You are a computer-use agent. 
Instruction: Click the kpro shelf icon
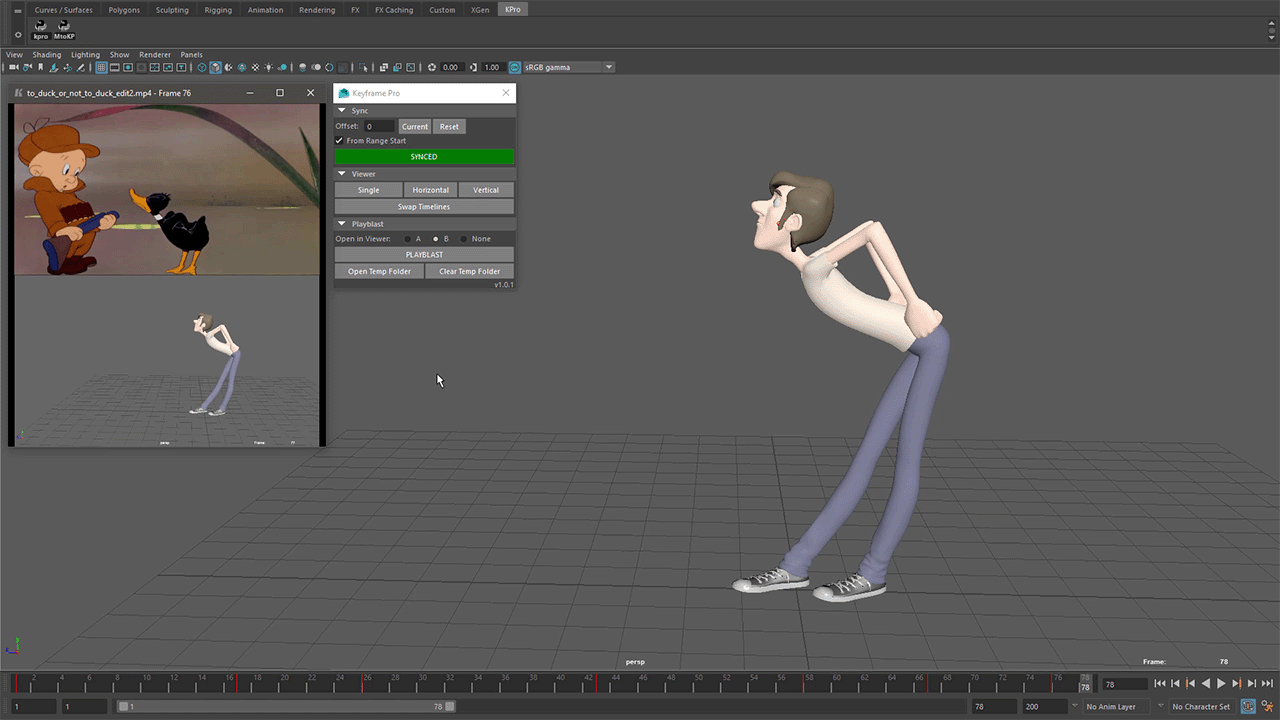[x=41, y=28]
